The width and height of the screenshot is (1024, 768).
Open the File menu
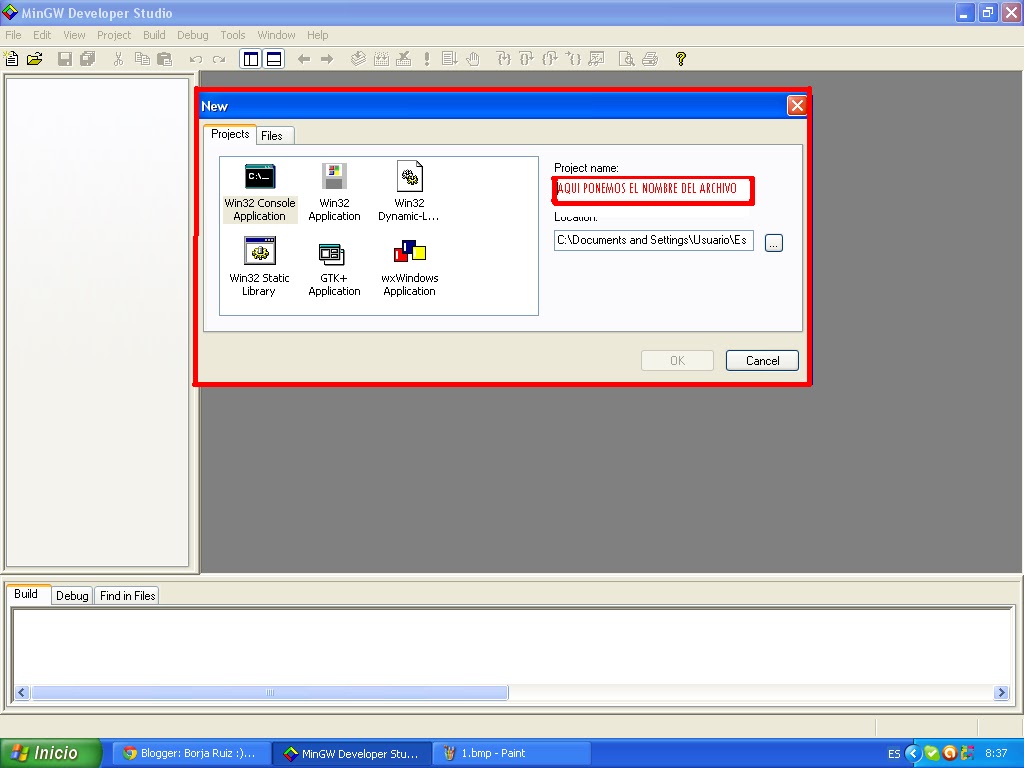(13, 35)
